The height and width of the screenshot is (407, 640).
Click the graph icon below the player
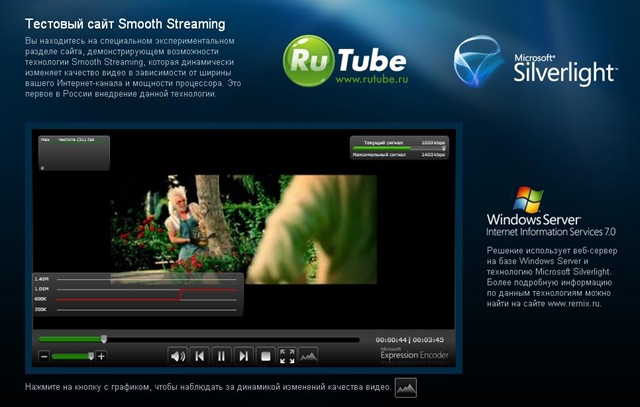point(406,388)
